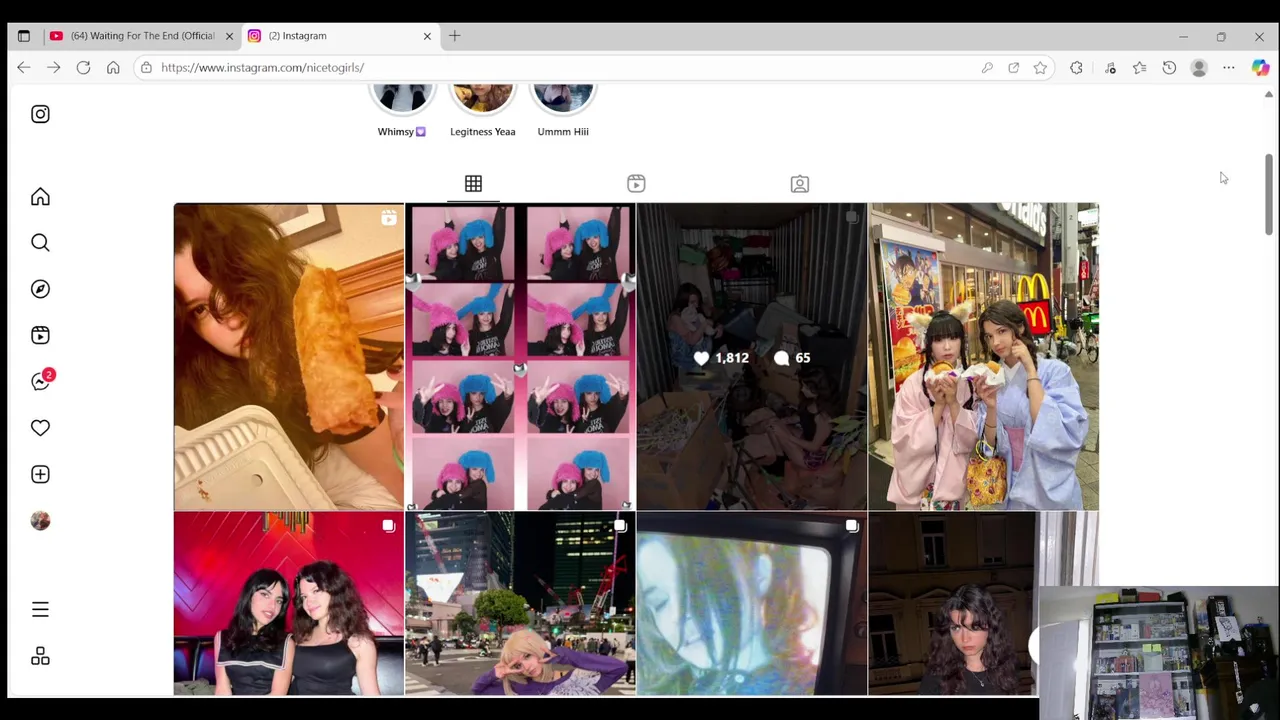Go forward in browser history

[54, 68]
